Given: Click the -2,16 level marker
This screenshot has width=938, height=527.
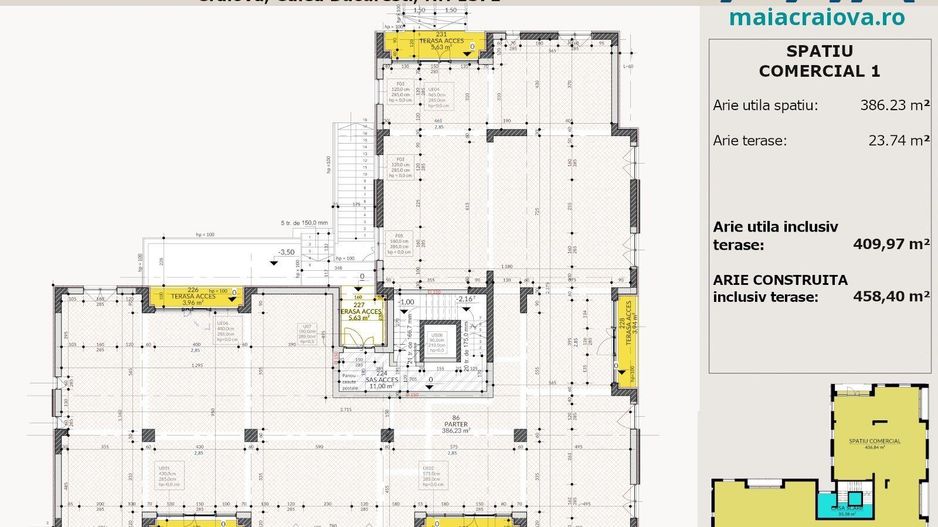Looking at the screenshot, I should (x=464, y=299).
